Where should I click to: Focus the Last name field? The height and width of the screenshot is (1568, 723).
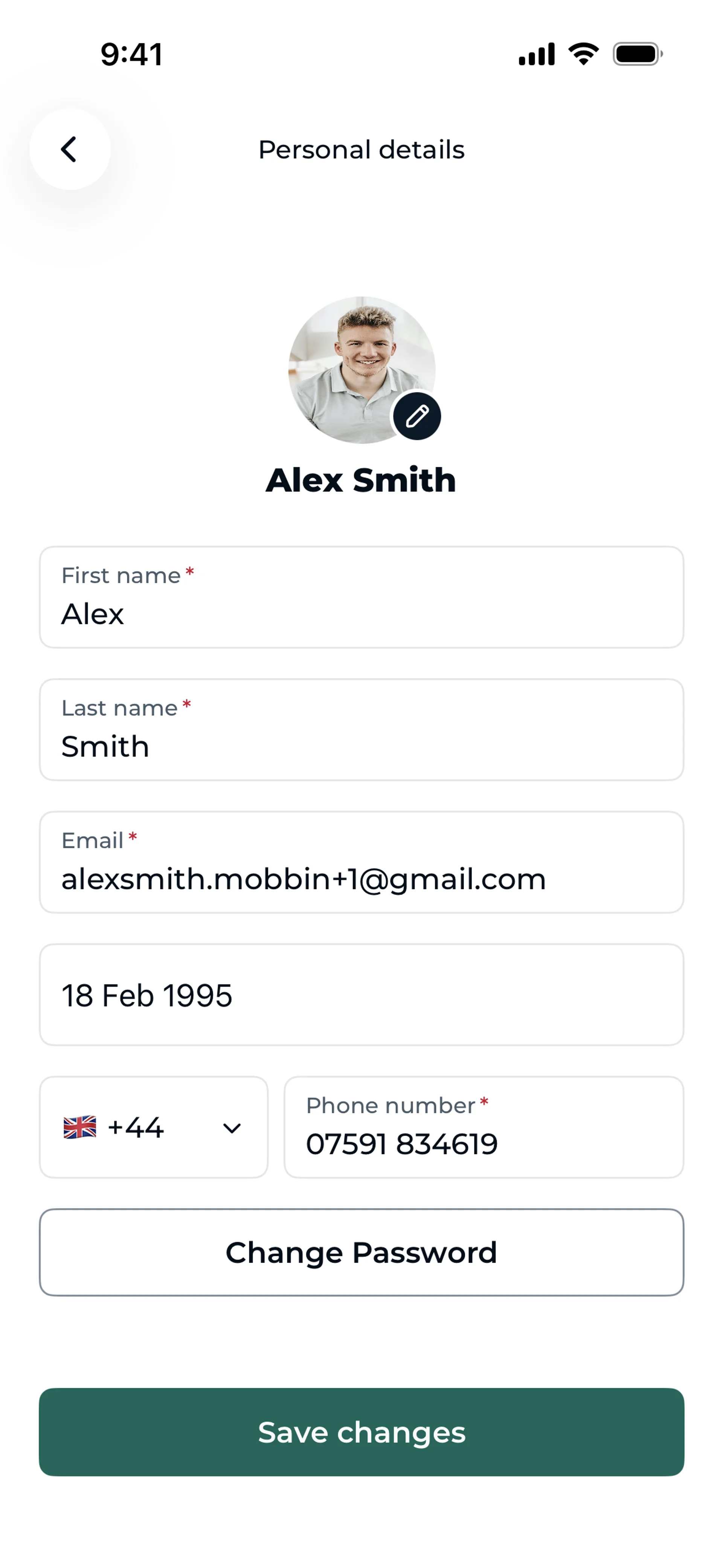[361, 730]
